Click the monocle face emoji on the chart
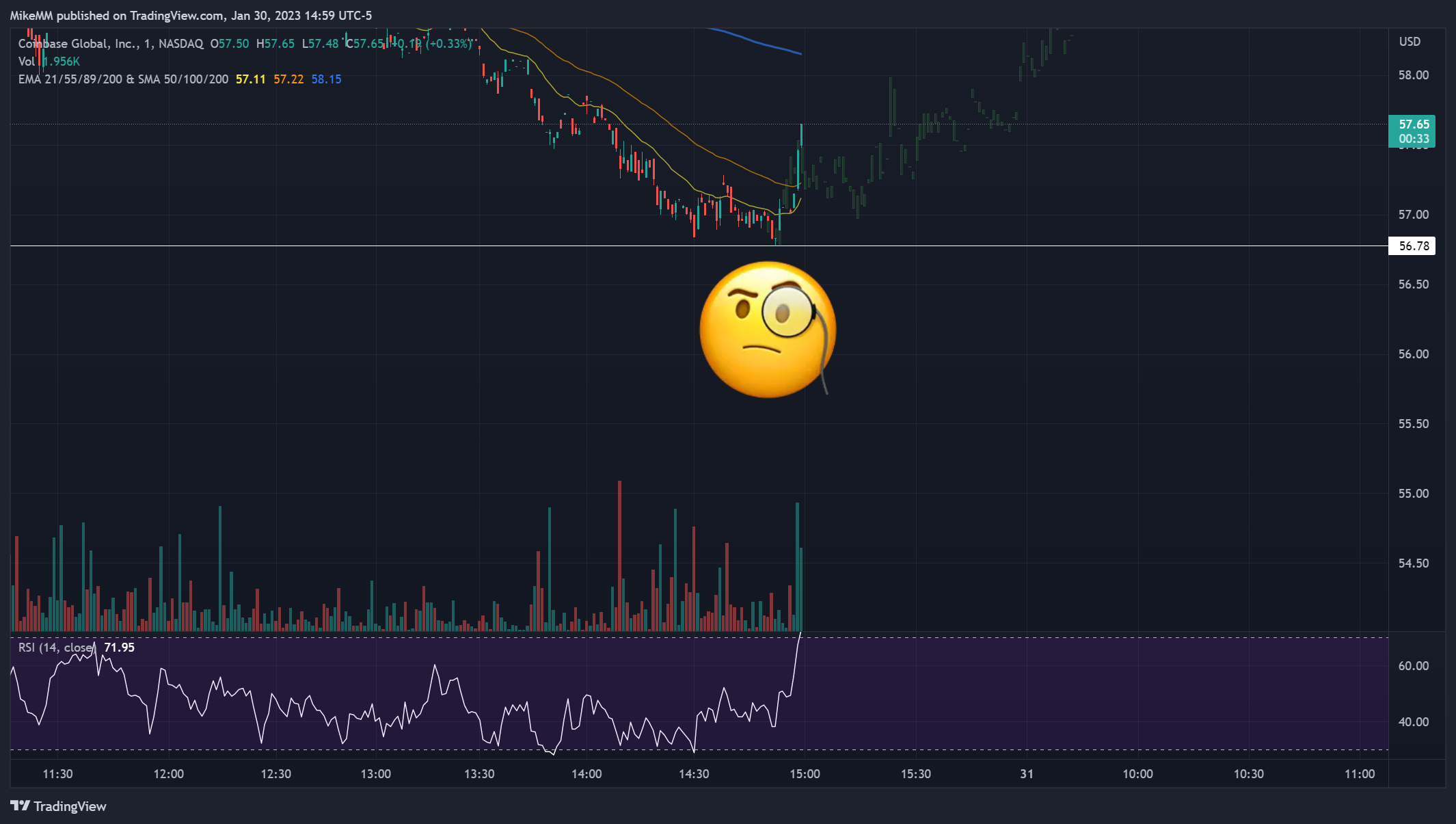This screenshot has height=824, width=1456. point(768,329)
